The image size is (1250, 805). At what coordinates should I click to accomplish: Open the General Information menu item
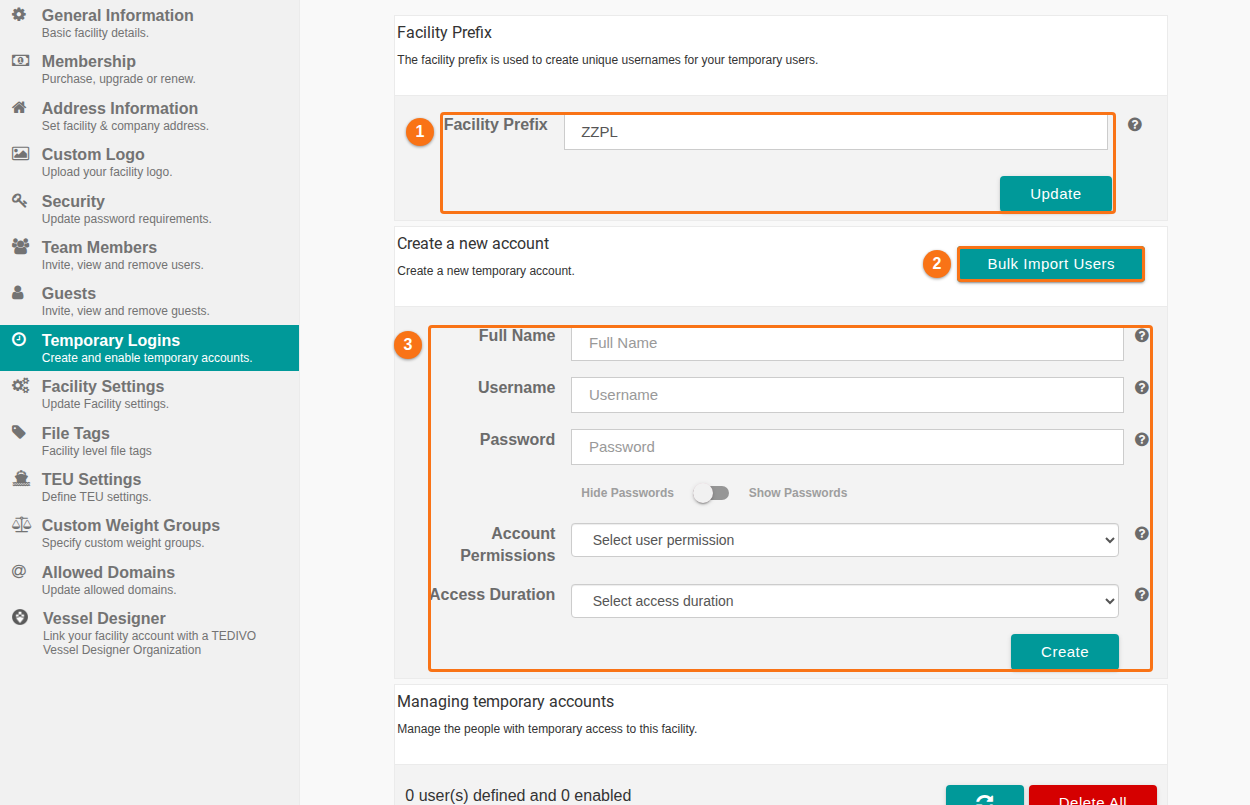(149, 23)
